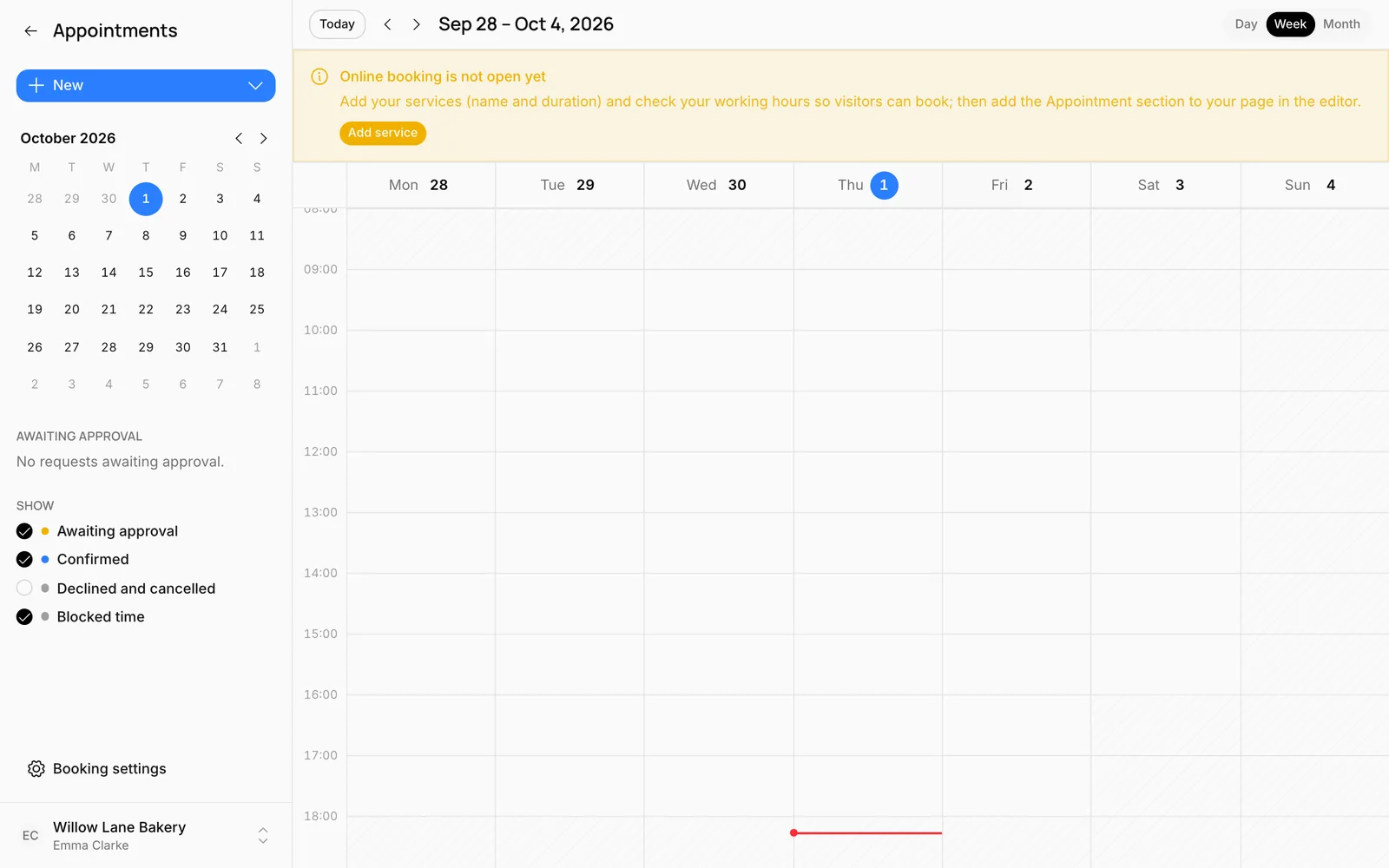Click the 15:00 time label
1389x868 pixels.
pos(320,635)
